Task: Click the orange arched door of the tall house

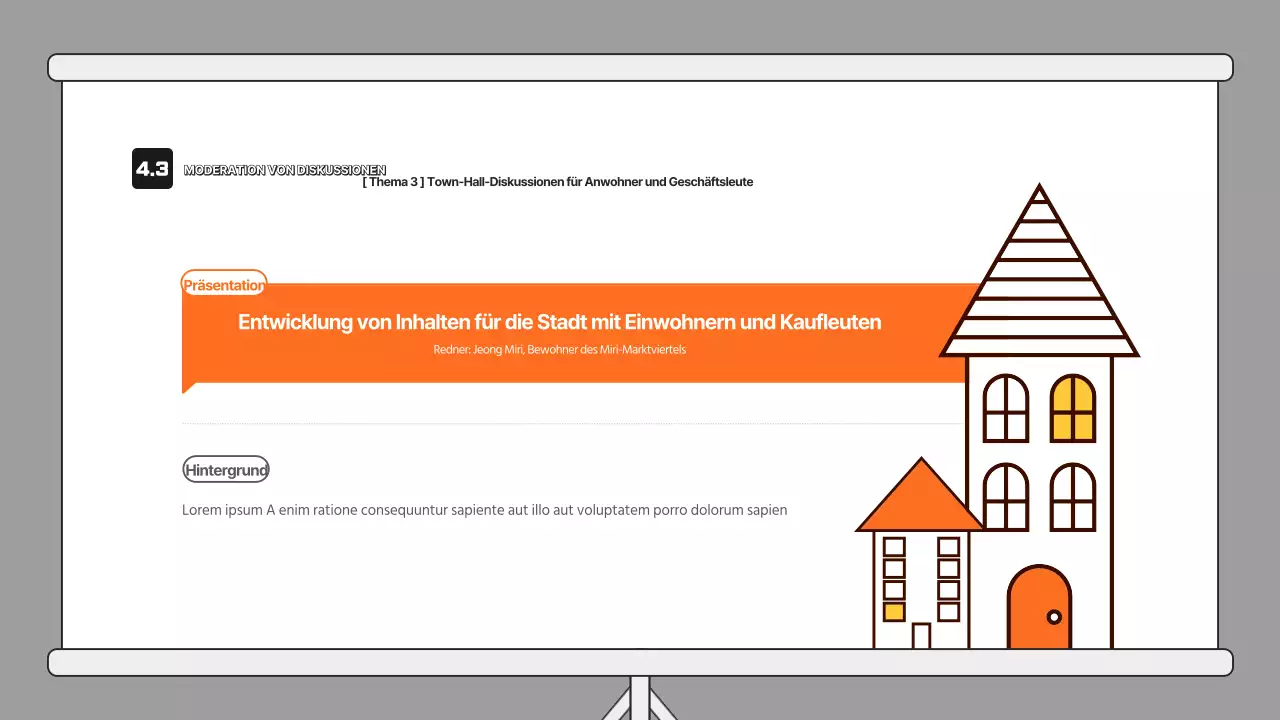Action: (x=1039, y=608)
